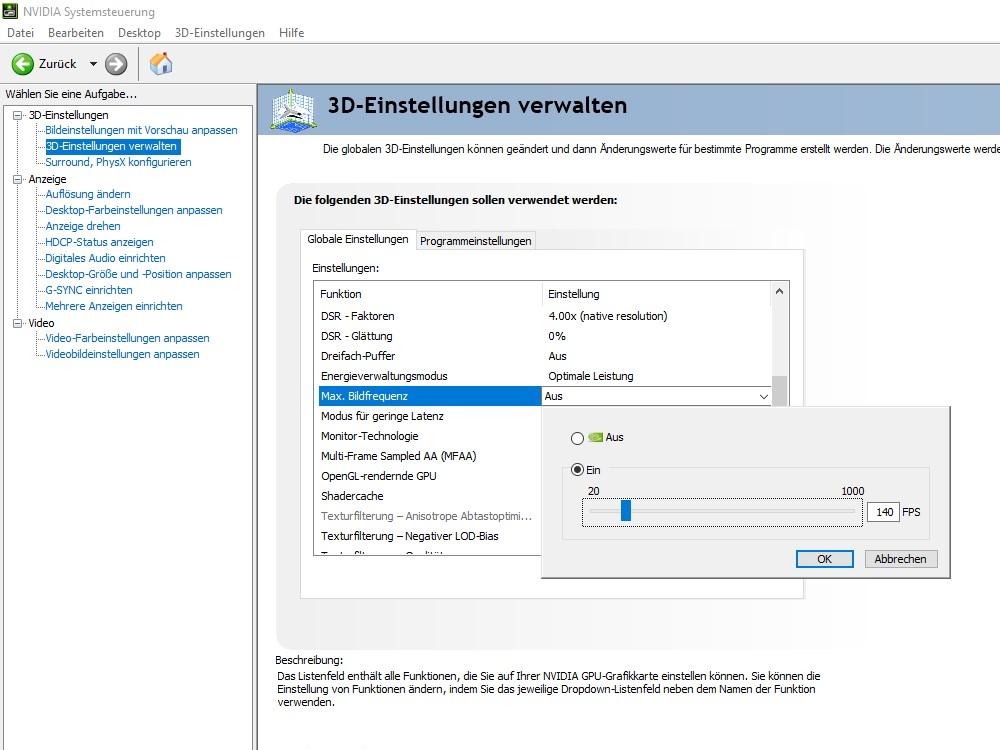Select the Modus für geringe Latenz row
1000x750 pixels.
[429, 416]
